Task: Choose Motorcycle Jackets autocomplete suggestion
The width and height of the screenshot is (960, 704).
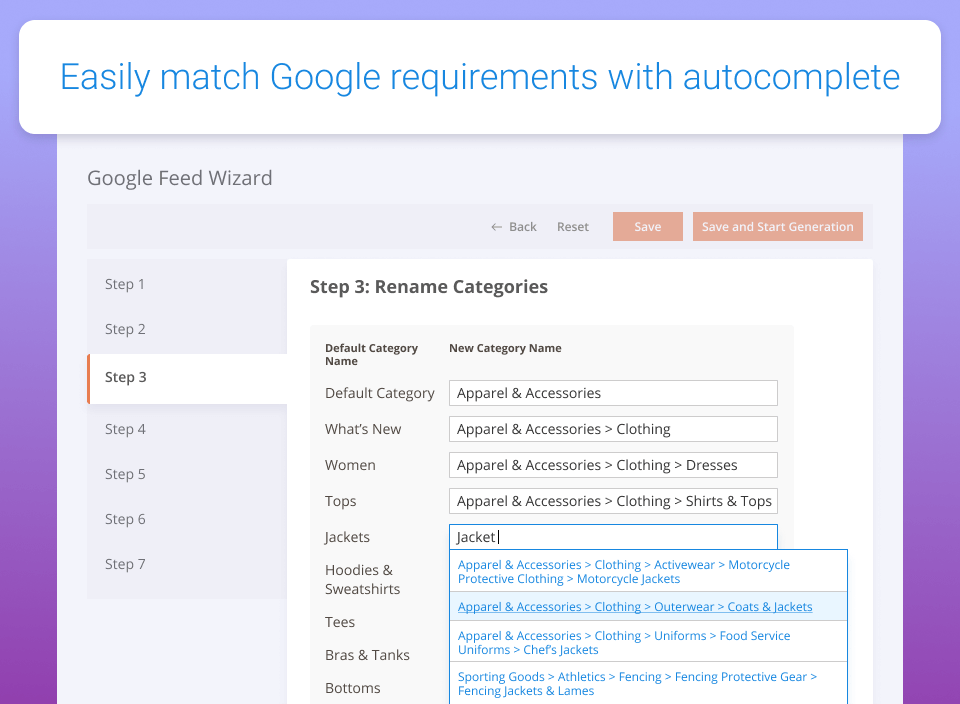Action: pyautogui.click(x=648, y=571)
